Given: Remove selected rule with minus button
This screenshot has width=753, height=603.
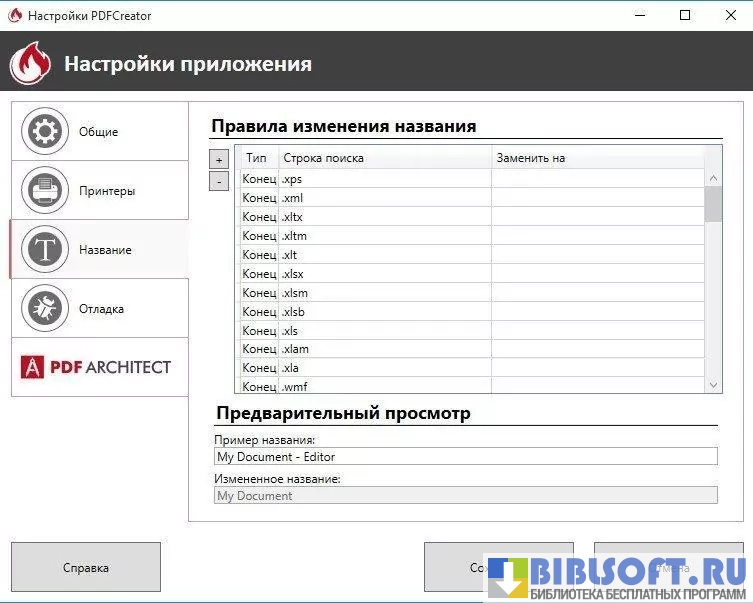Looking at the screenshot, I should 219,181.
